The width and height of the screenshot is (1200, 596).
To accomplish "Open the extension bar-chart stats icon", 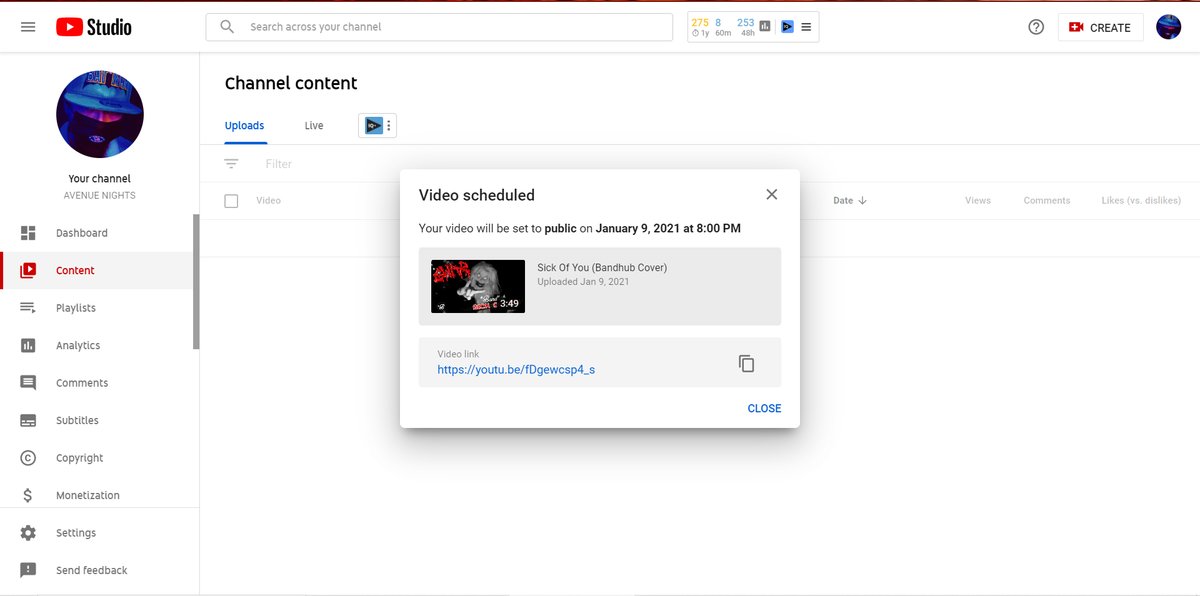I will [765, 27].
